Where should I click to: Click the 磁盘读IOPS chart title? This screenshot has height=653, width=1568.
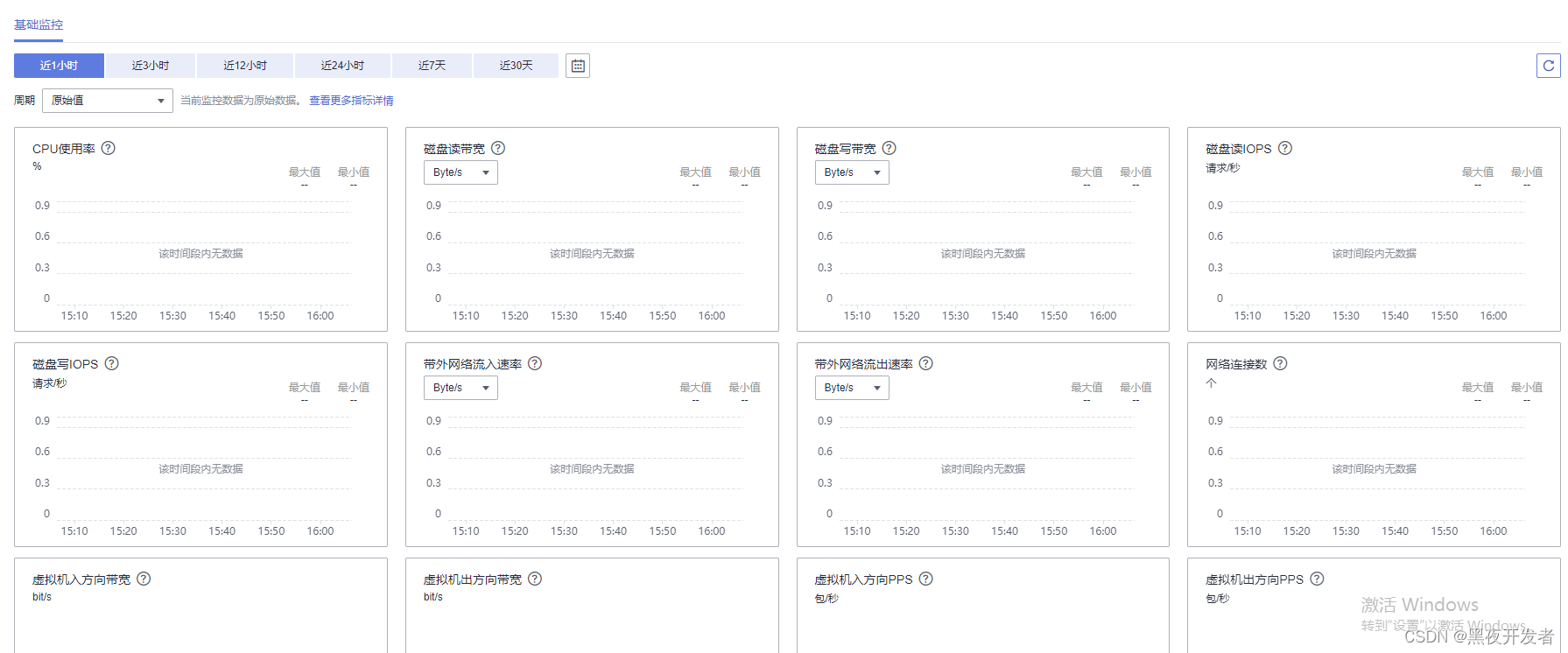point(1238,149)
